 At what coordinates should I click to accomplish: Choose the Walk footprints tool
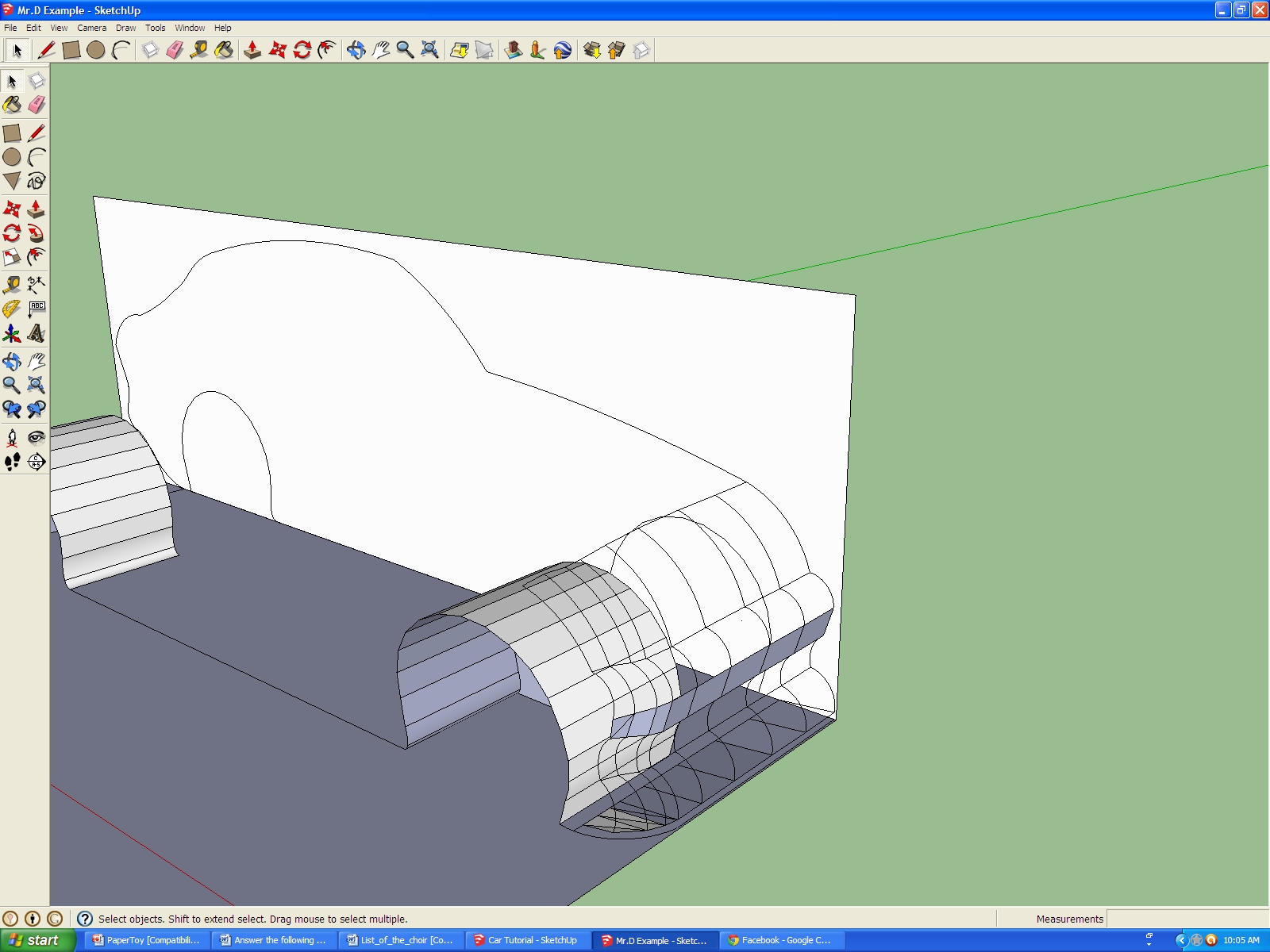click(12, 462)
